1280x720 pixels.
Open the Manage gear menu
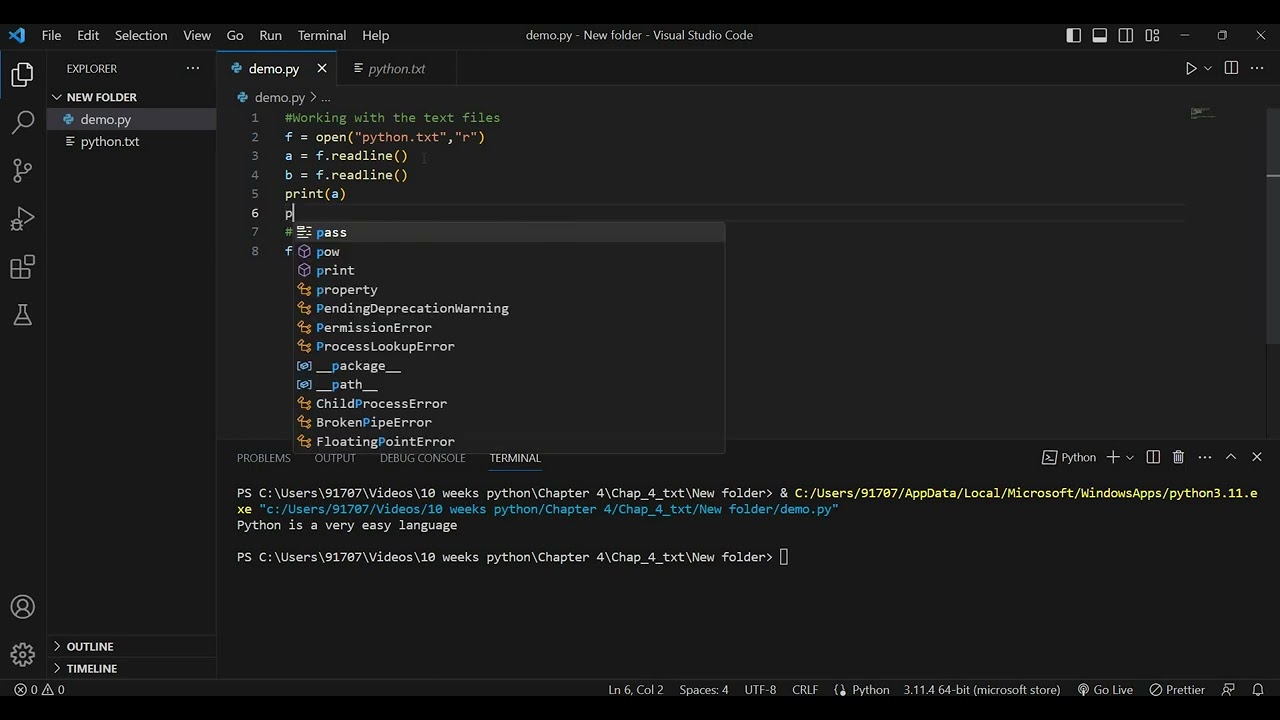tap(22, 655)
